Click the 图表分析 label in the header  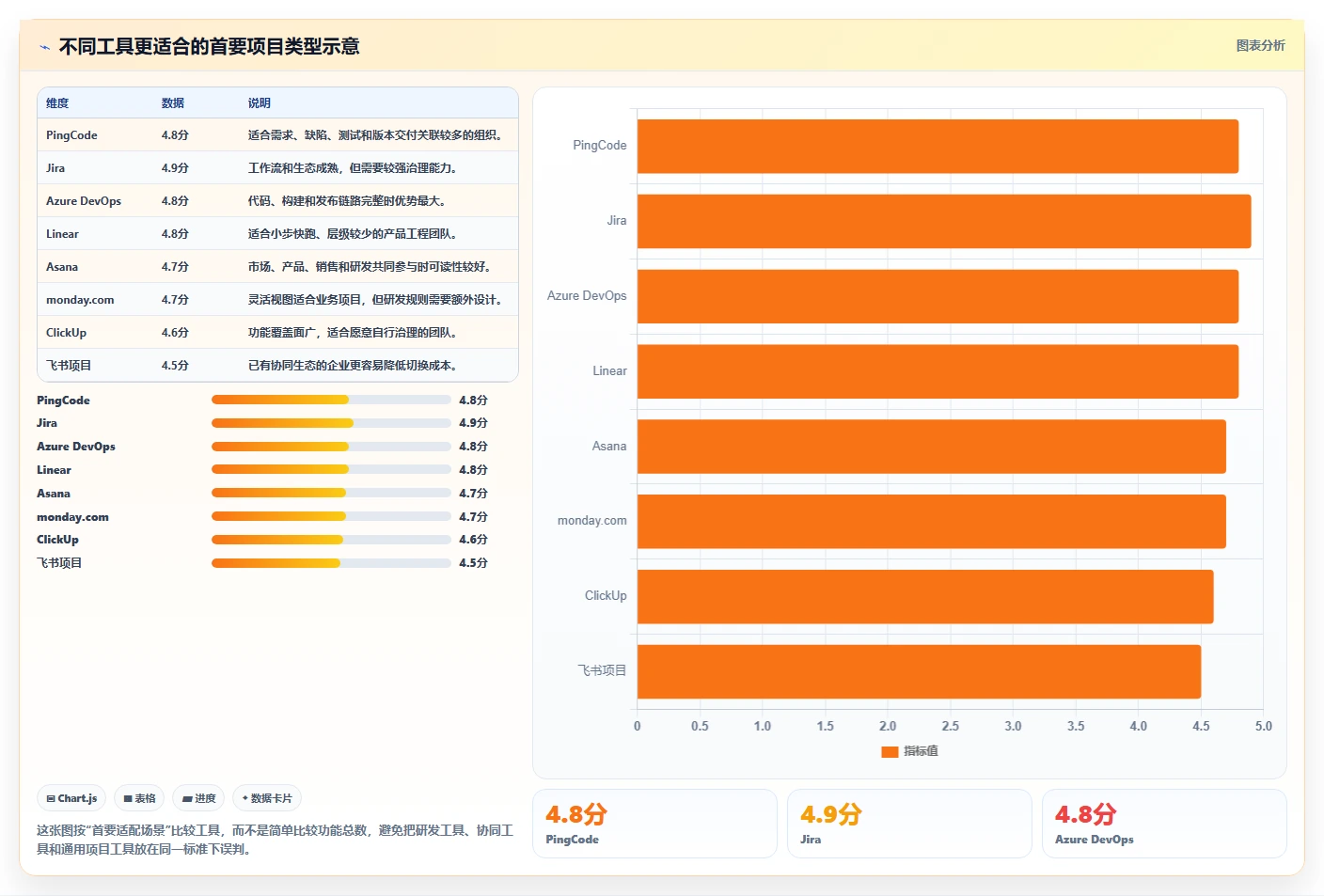[x=1260, y=45]
